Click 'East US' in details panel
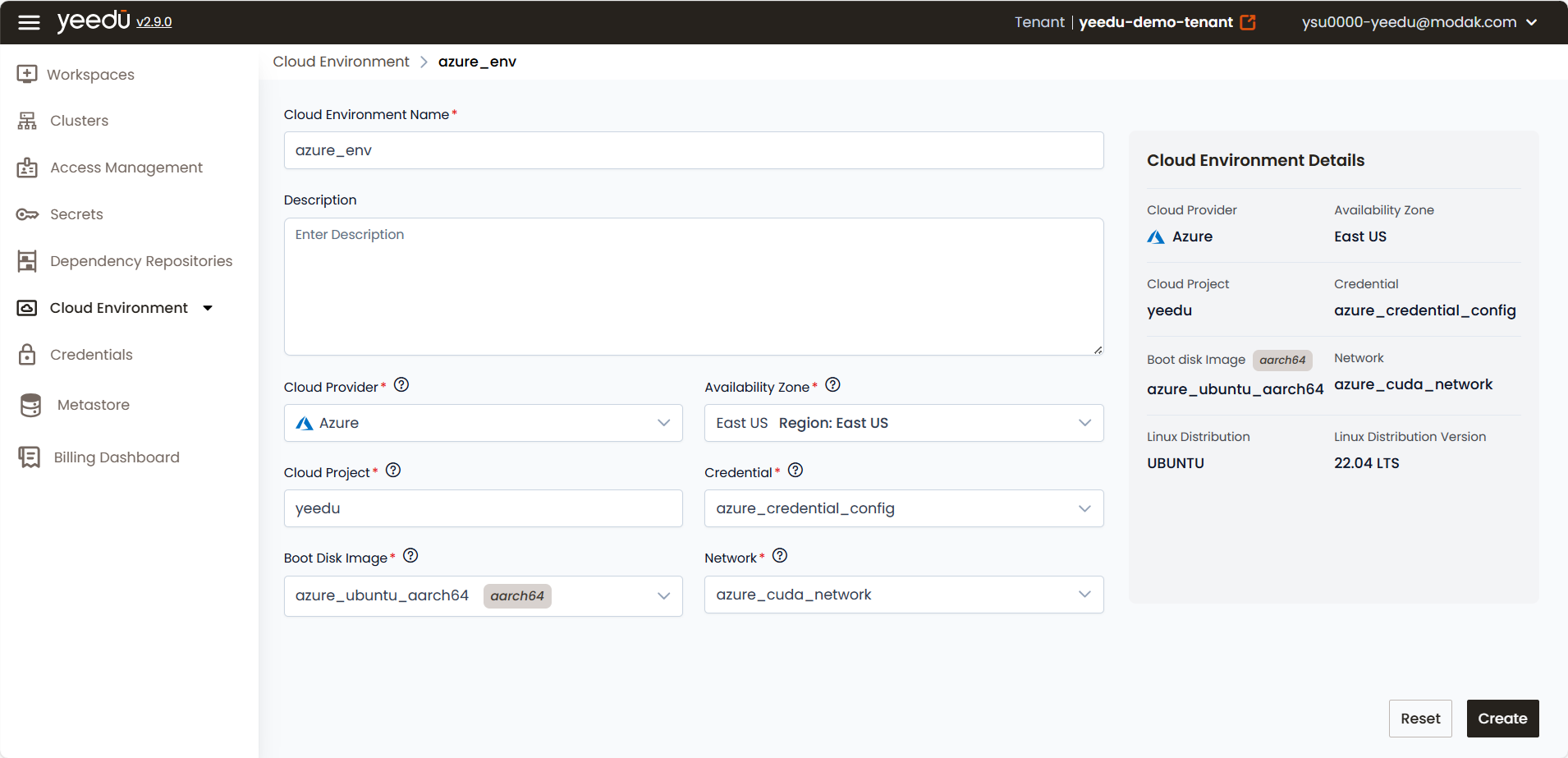The width and height of the screenshot is (1568, 758). 1360,237
